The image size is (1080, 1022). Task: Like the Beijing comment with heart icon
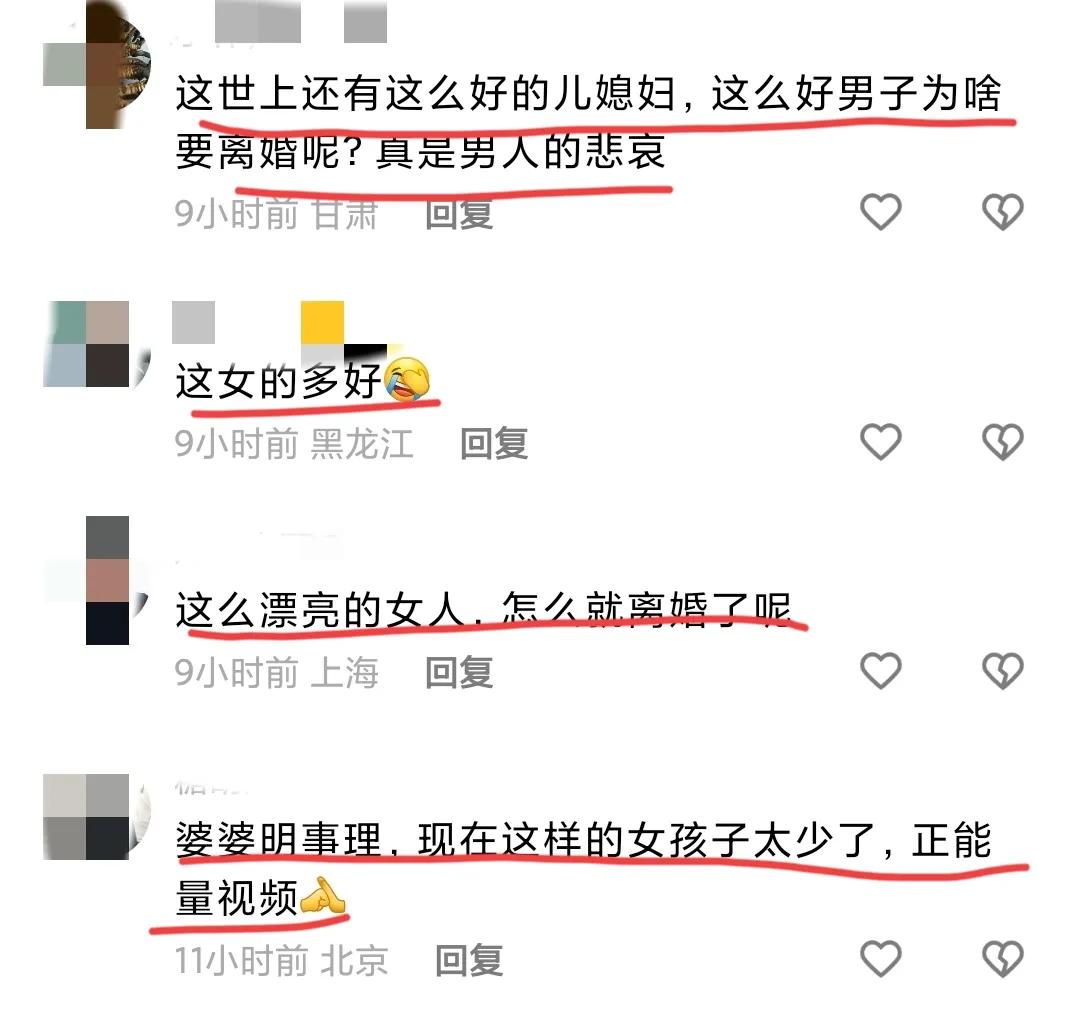(881, 958)
